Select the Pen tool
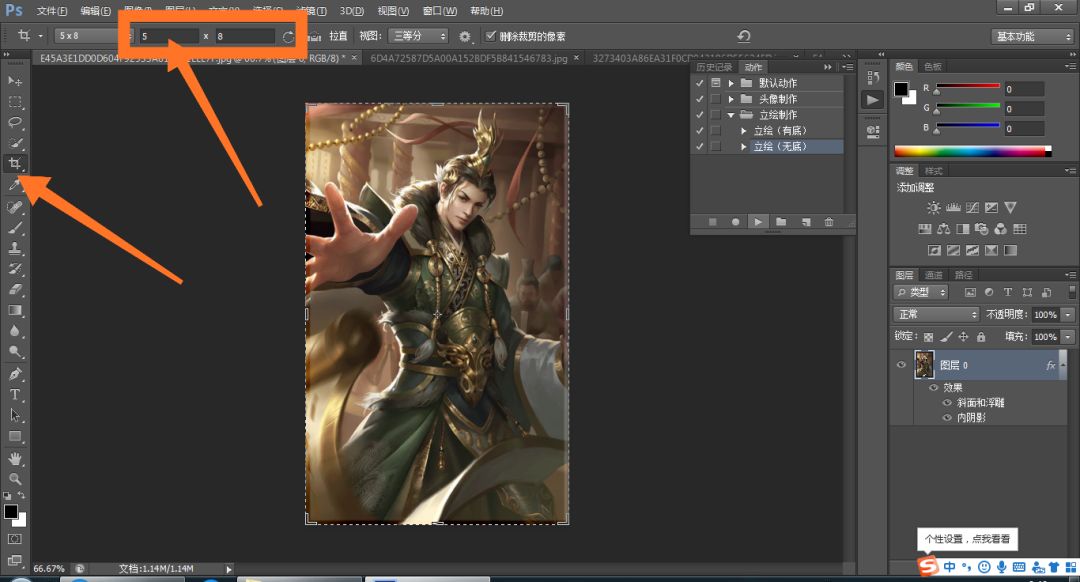The width and height of the screenshot is (1080, 582). tap(15, 373)
